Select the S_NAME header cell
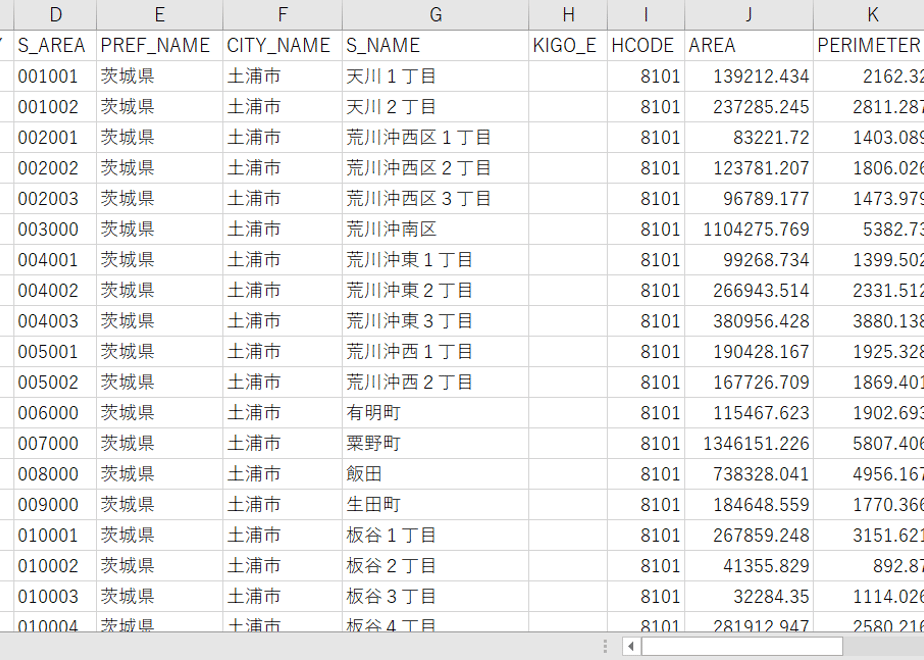 (x=435, y=45)
